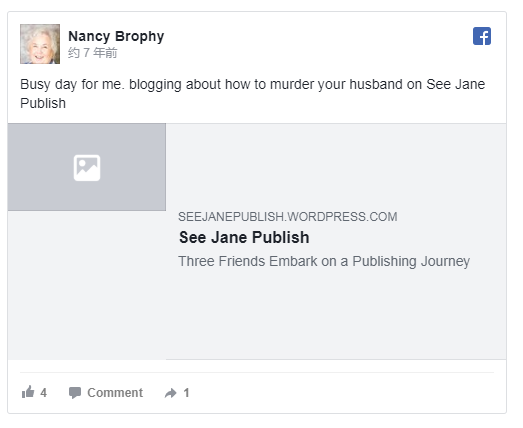The image size is (523, 428).
Task: Open Nancy Brophy's profile name link
Action: pyautogui.click(x=116, y=36)
